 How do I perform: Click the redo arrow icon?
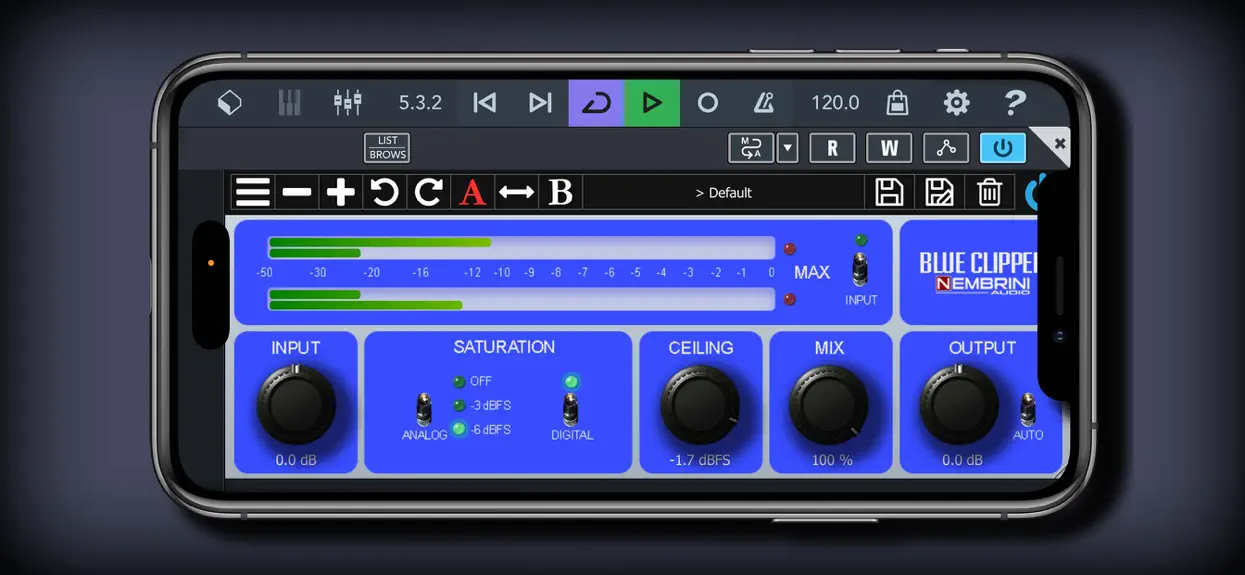click(429, 192)
